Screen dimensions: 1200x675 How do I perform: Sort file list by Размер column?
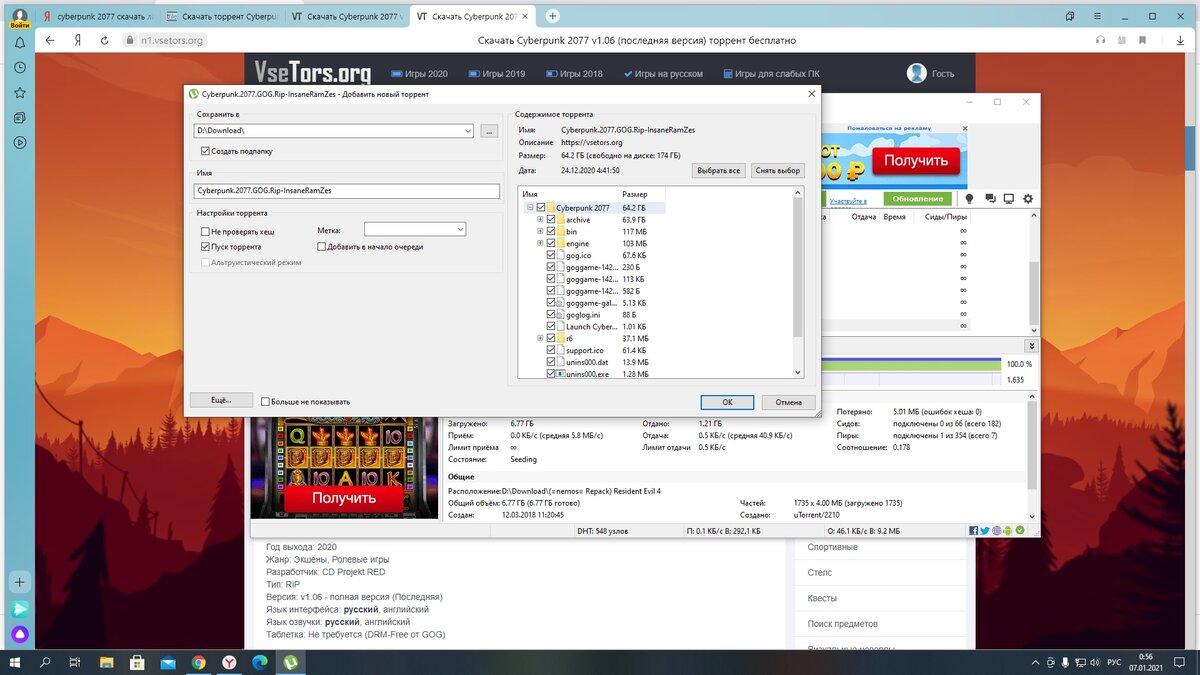pyautogui.click(x=634, y=193)
